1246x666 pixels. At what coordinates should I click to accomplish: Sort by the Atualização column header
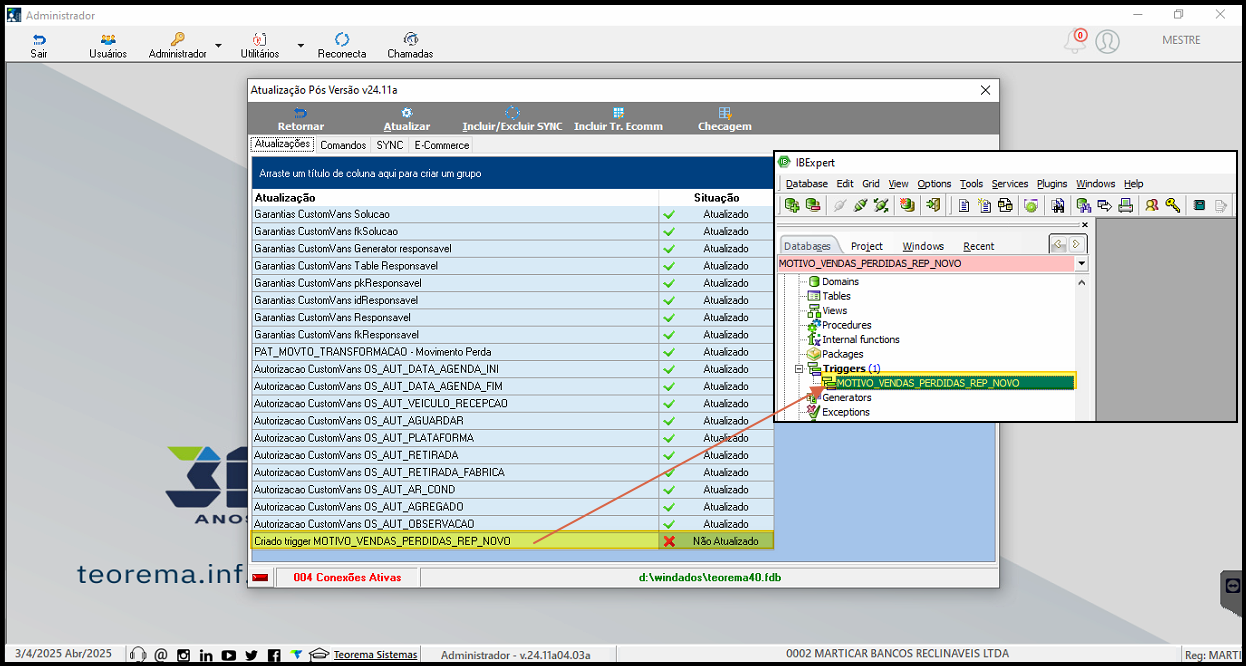click(455, 198)
